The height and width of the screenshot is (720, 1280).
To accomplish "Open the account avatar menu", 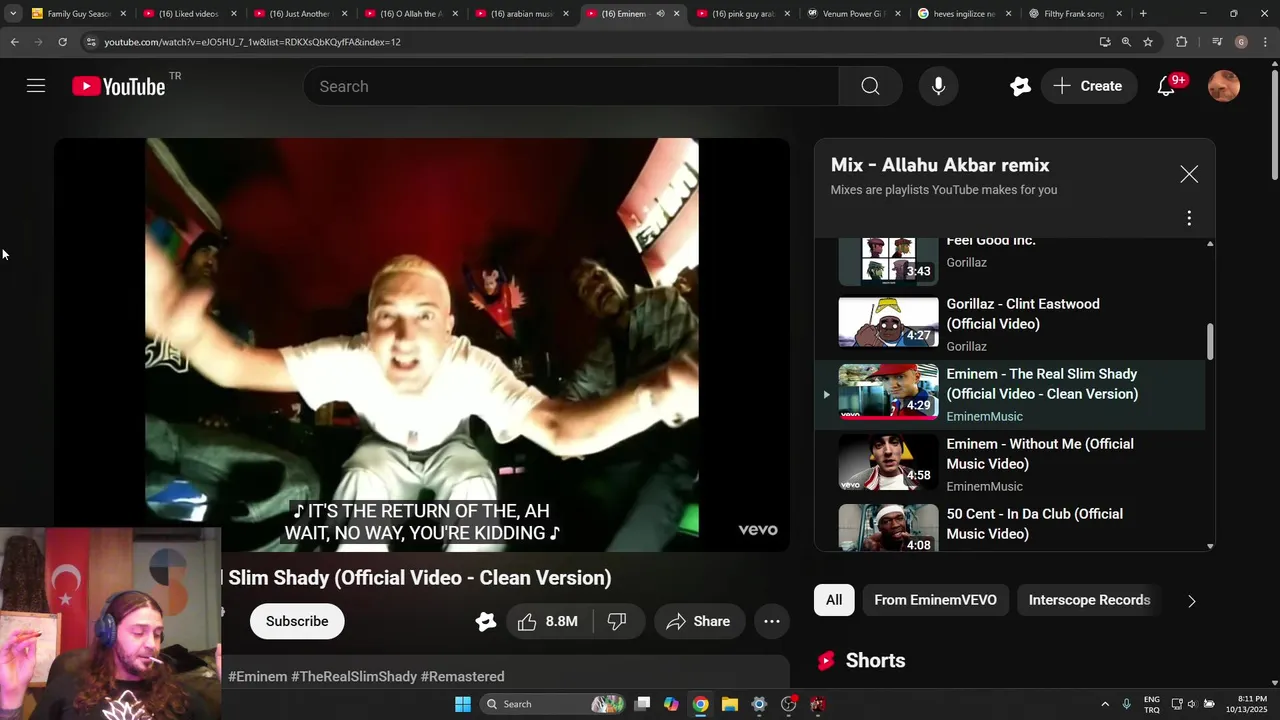I will click(x=1224, y=86).
